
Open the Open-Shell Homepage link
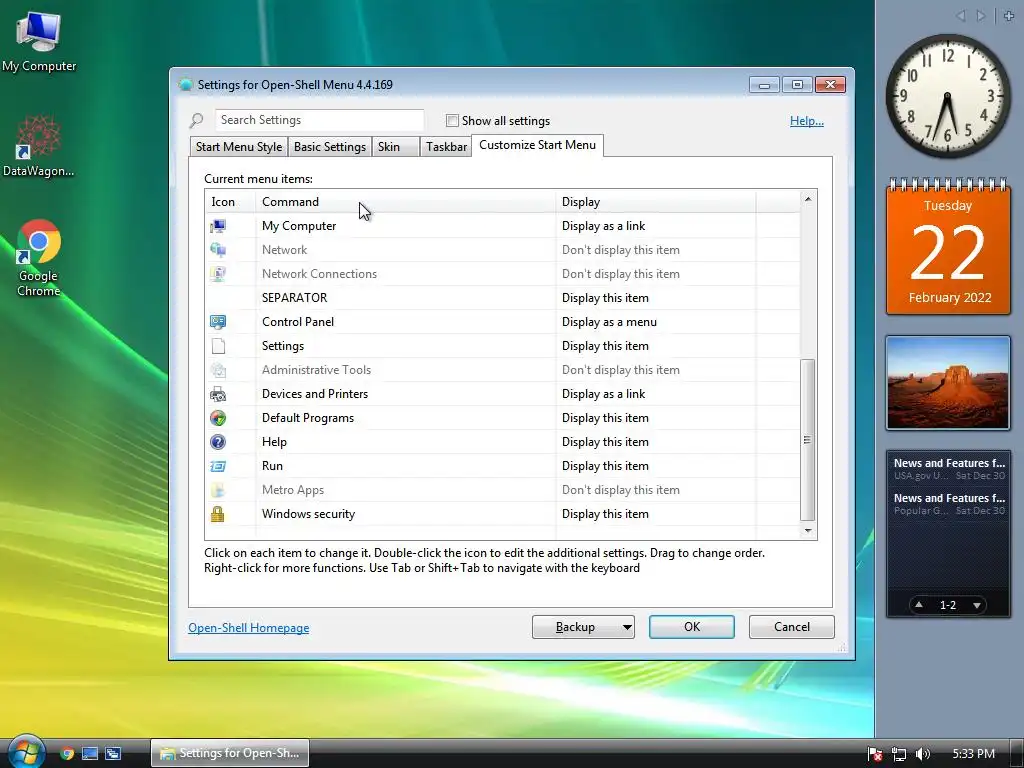point(249,628)
